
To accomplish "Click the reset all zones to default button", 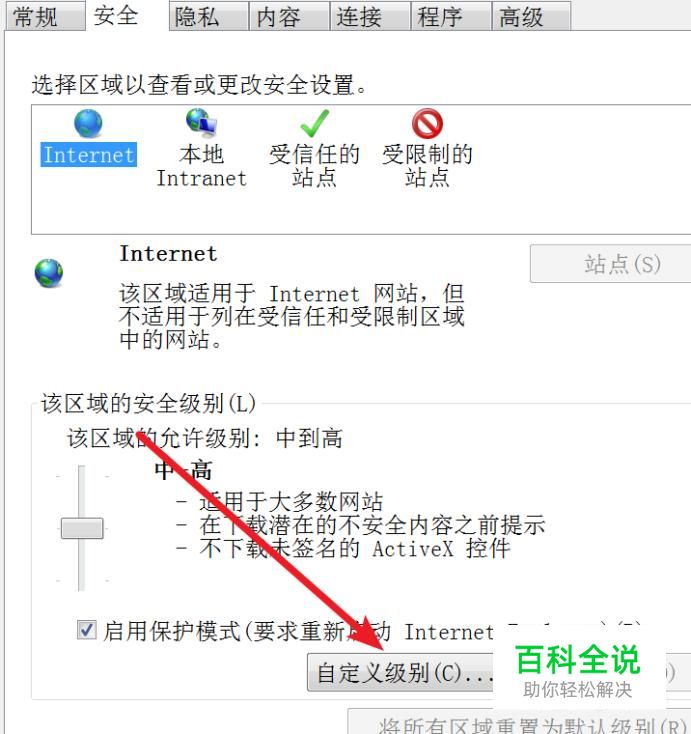I will [519, 722].
